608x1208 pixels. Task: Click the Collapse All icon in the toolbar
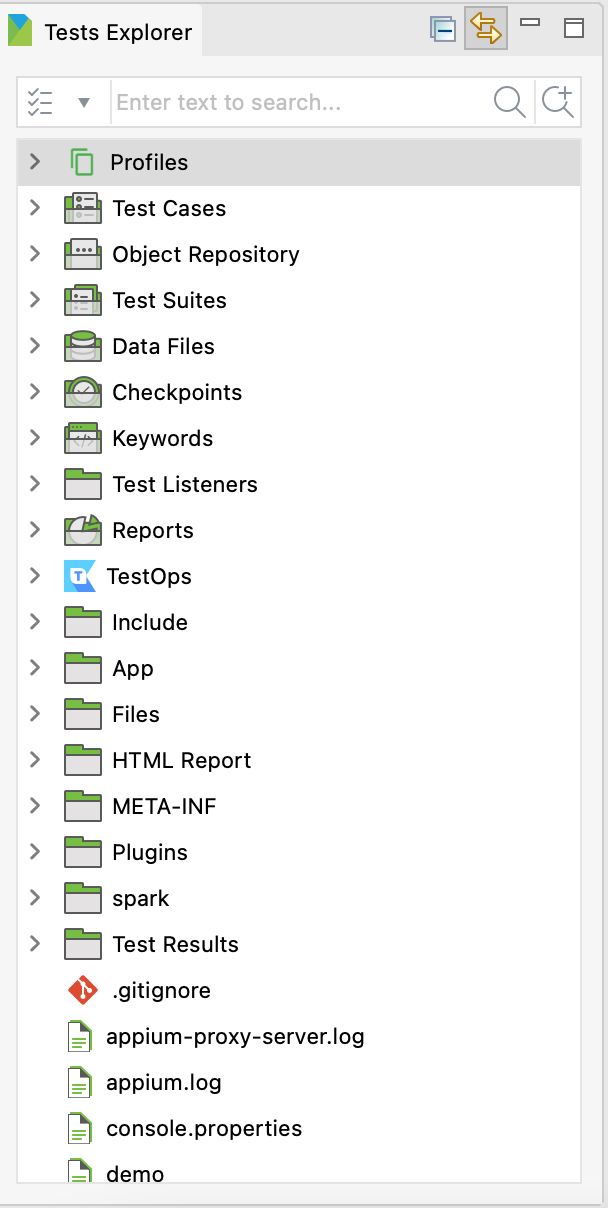(443, 29)
